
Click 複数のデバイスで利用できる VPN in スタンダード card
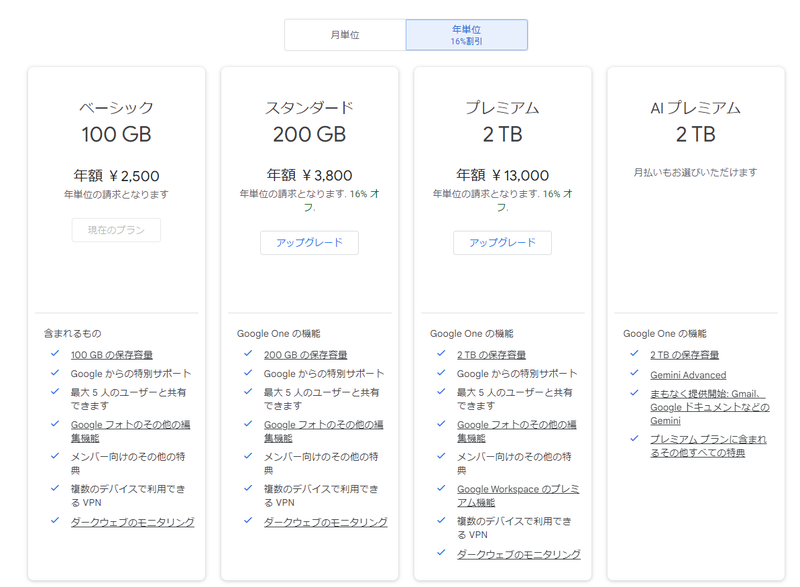[x=321, y=496]
